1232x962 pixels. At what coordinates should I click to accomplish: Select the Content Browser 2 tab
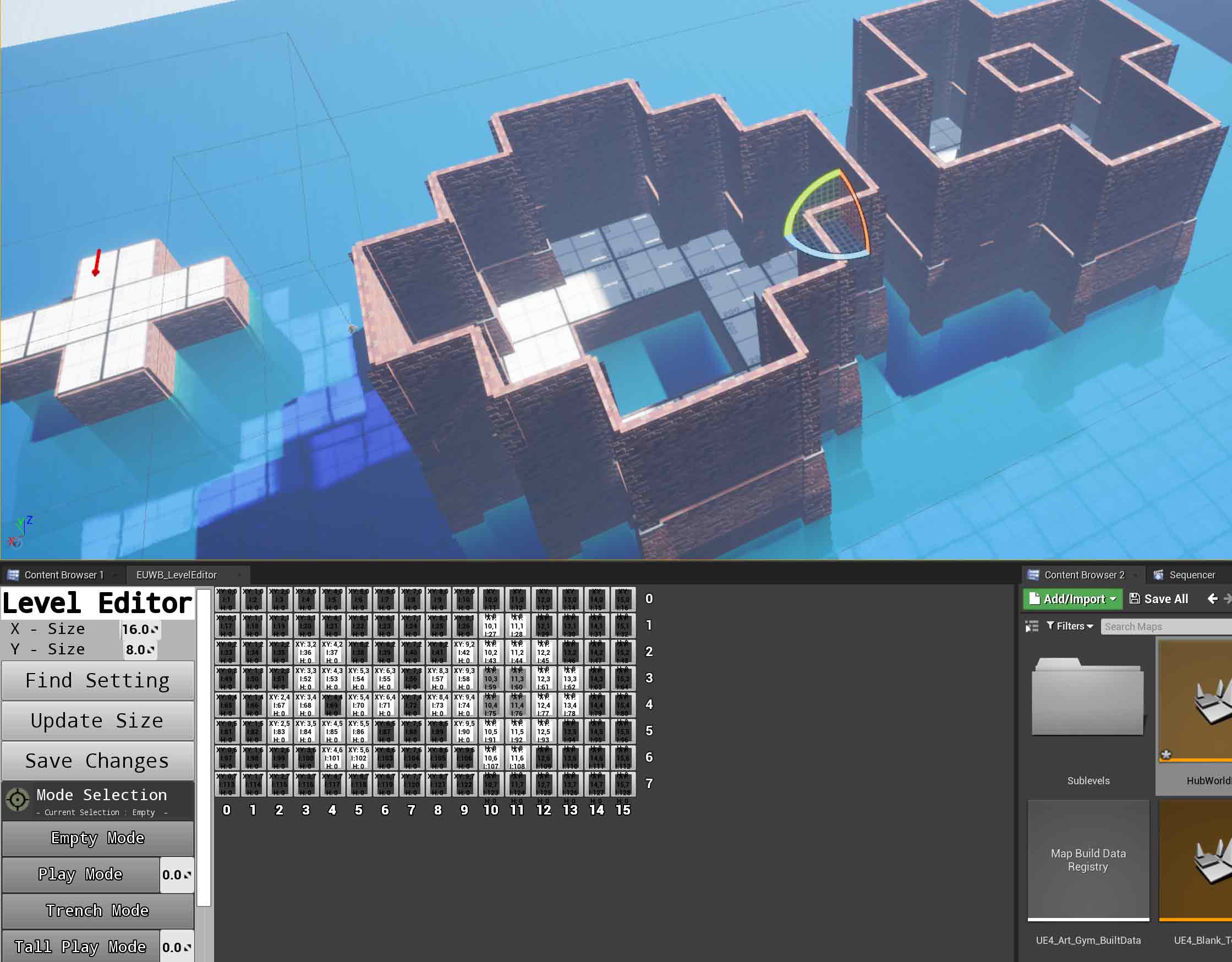coord(1083,575)
